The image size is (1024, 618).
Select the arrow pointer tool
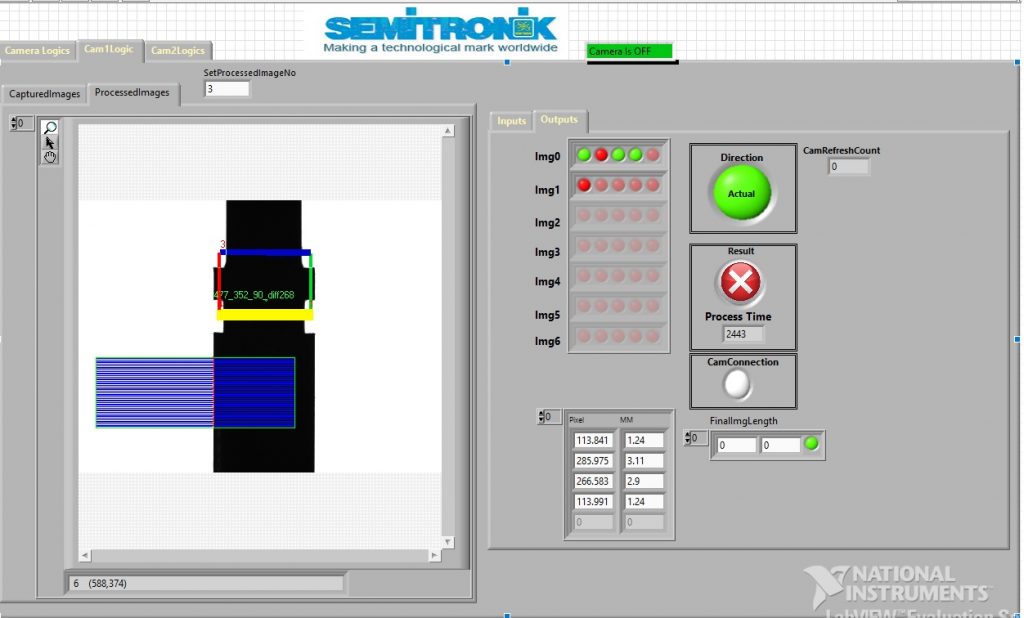click(x=50, y=142)
